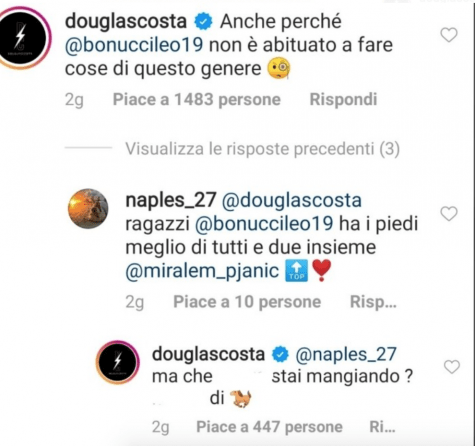This screenshot has width=475, height=446.
Task: Click the verified badge in douglascosta's reply
Action: click(280, 355)
